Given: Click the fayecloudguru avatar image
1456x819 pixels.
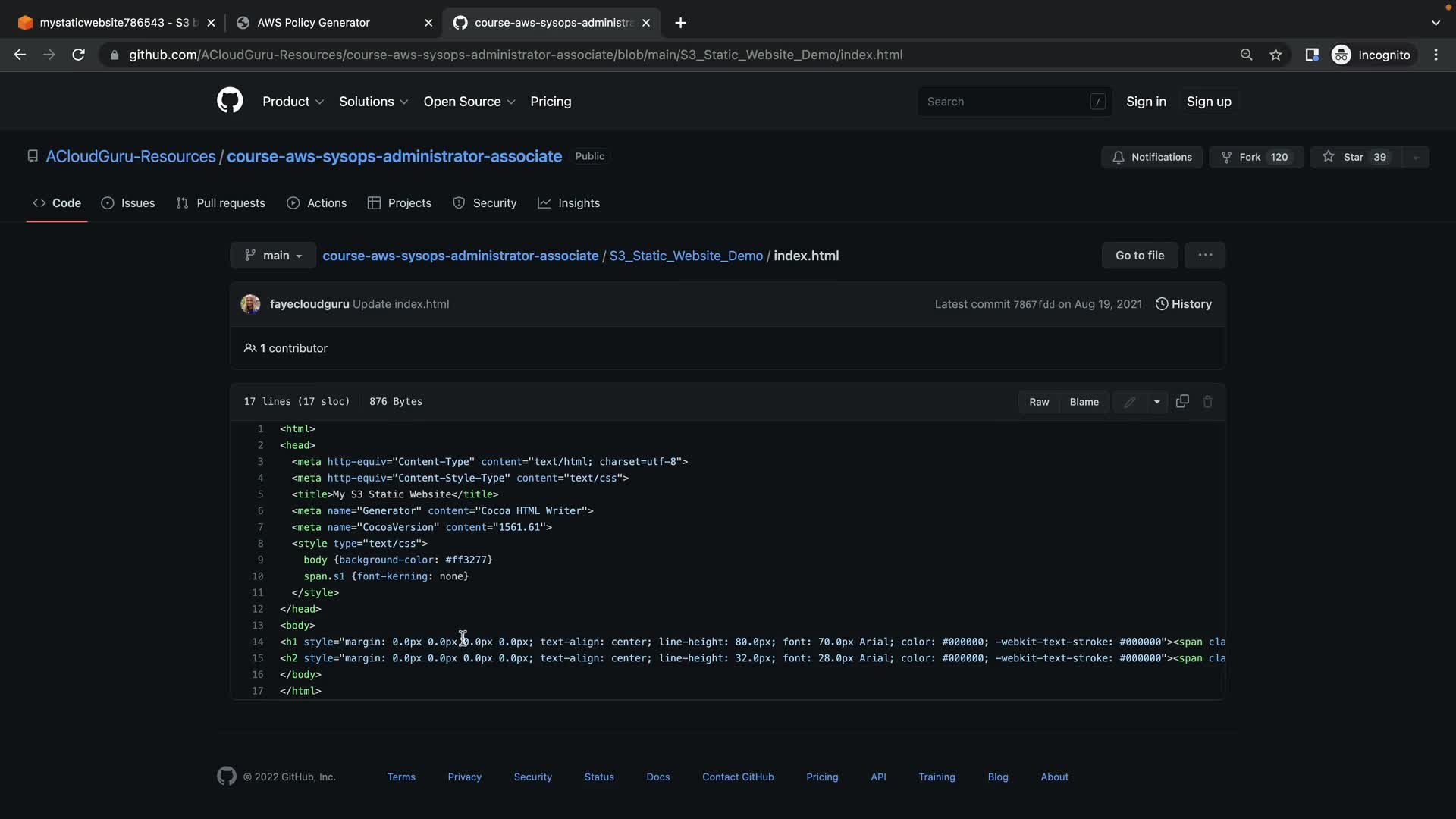Looking at the screenshot, I should pos(250,304).
